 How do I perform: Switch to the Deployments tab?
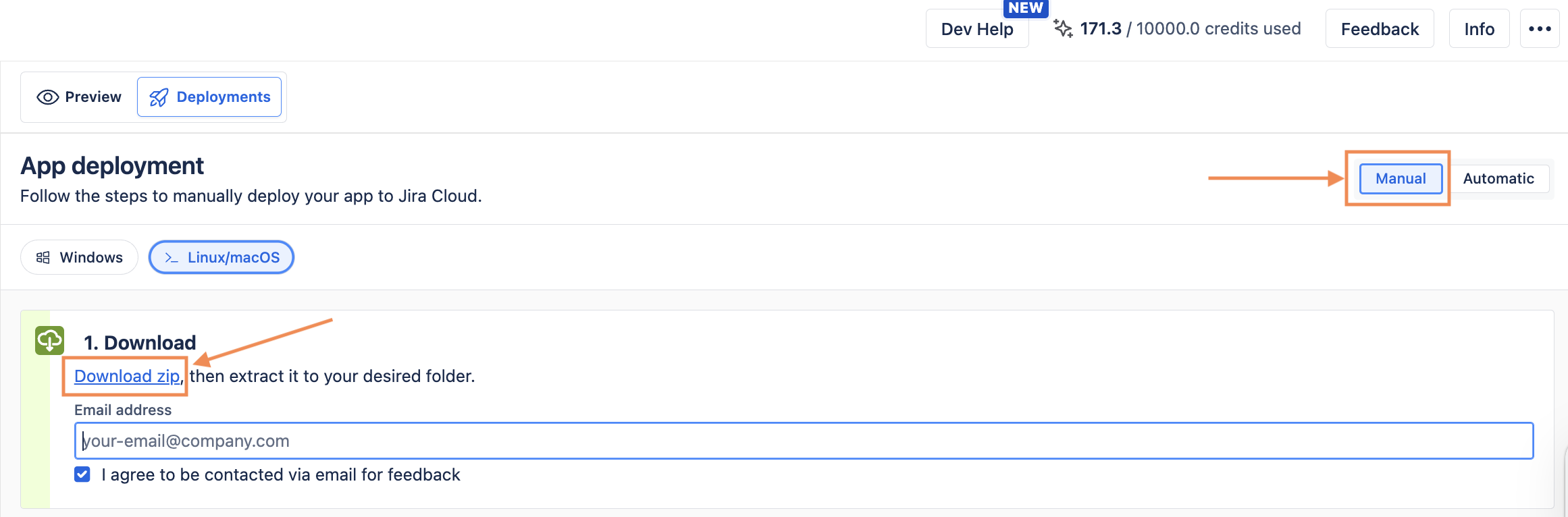tap(209, 97)
